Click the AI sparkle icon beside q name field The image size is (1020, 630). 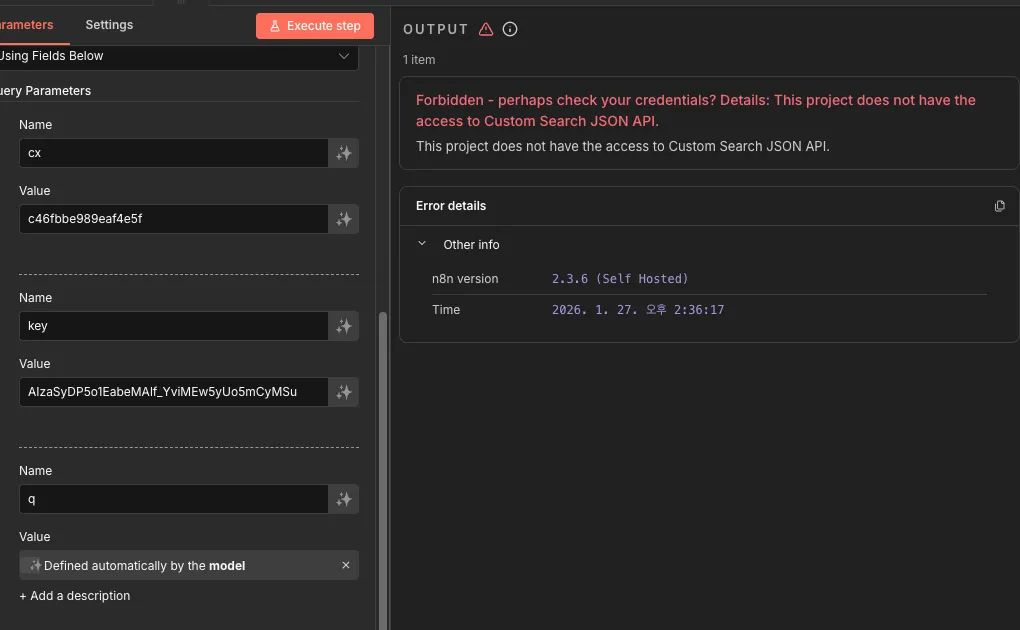click(x=344, y=499)
